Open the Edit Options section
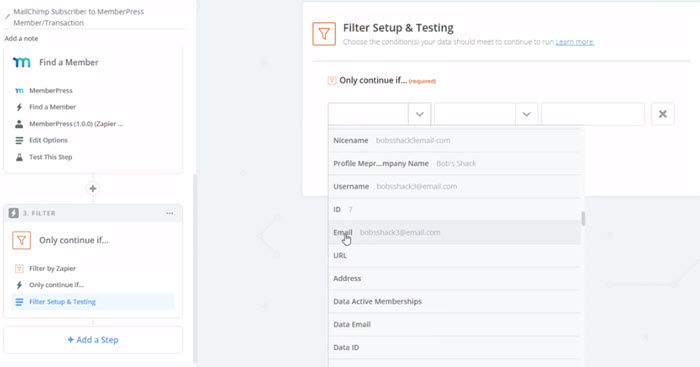The image size is (700, 367). [48, 140]
